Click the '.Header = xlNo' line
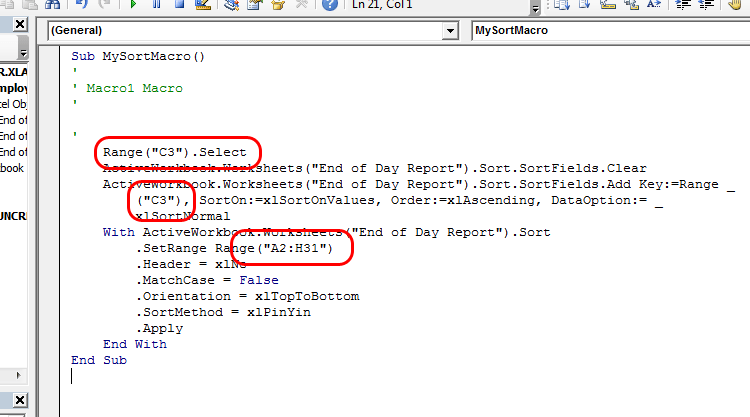750x417 pixels. click(x=191, y=264)
